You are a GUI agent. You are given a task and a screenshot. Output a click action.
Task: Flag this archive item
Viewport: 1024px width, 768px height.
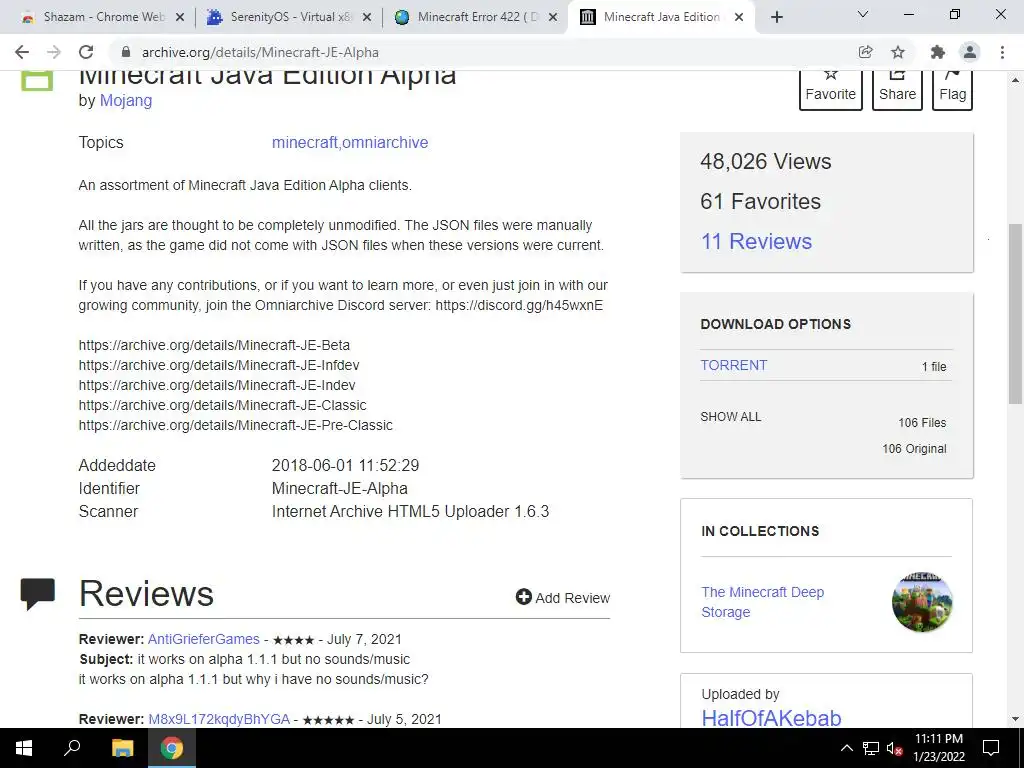(952, 89)
